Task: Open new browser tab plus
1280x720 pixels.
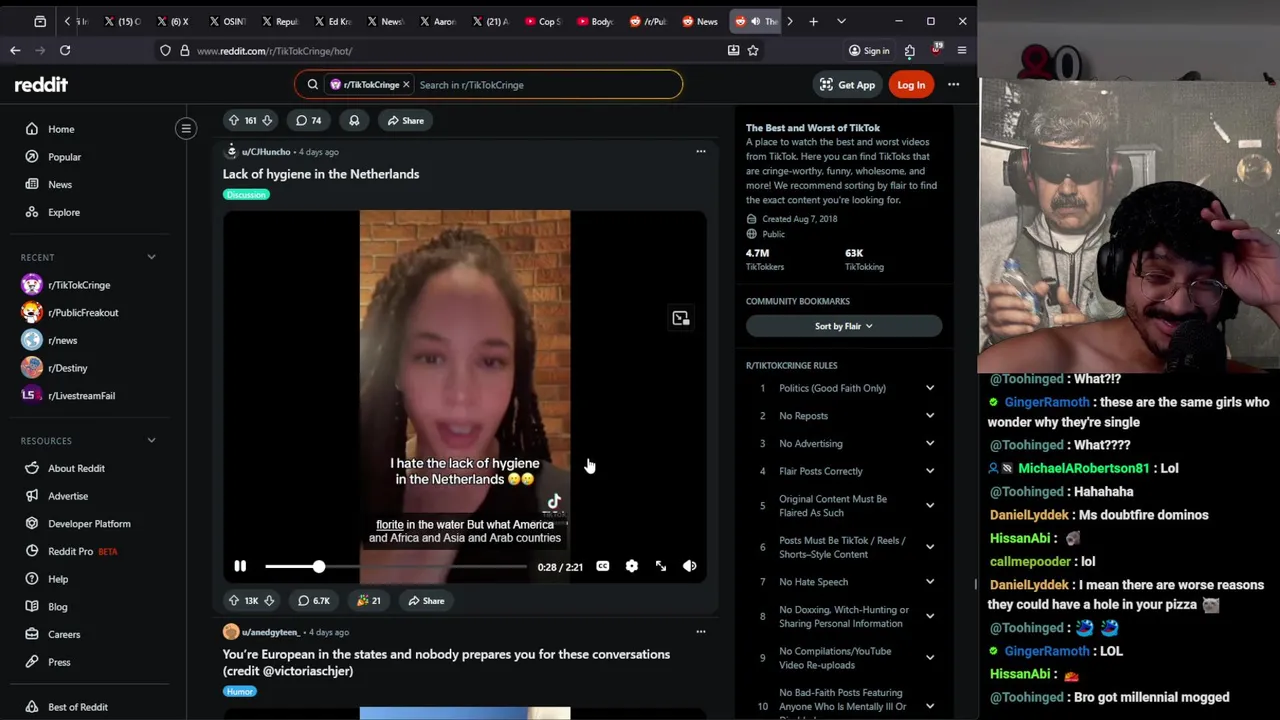Action: tap(813, 21)
